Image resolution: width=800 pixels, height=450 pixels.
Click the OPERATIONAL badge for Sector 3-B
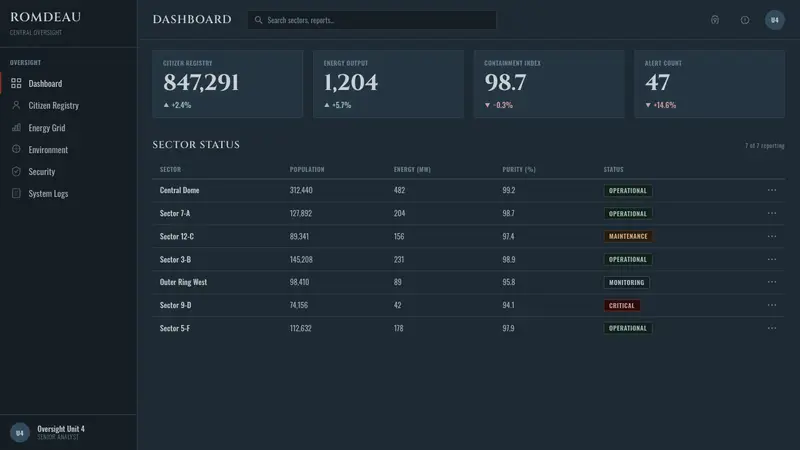(628, 259)
